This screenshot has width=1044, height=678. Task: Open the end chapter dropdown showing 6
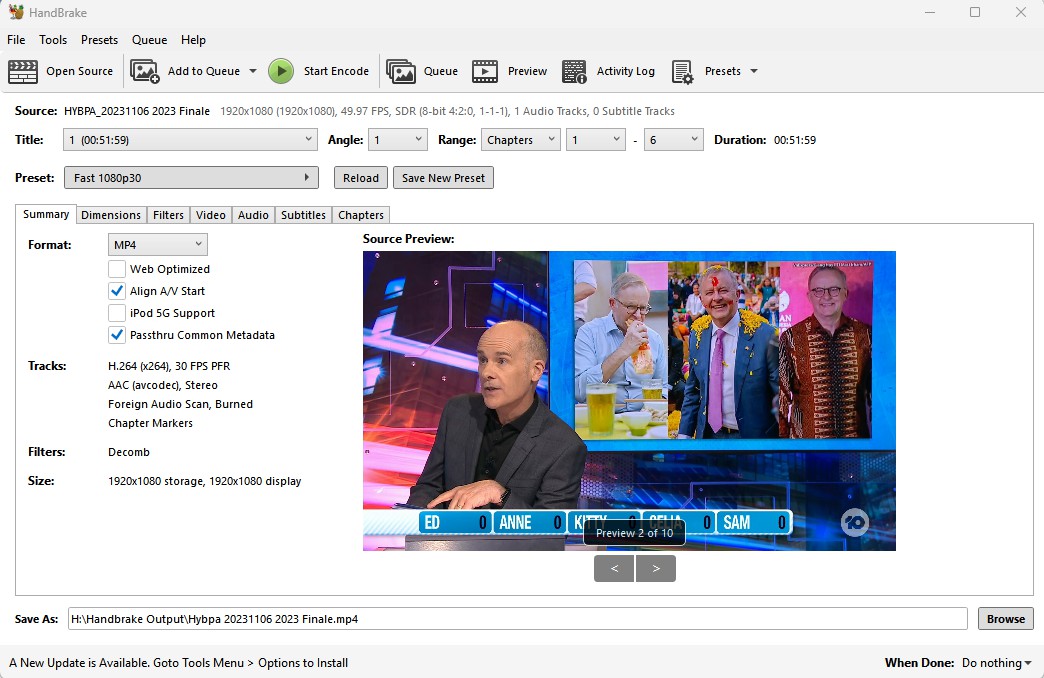[x=673, y=140]
